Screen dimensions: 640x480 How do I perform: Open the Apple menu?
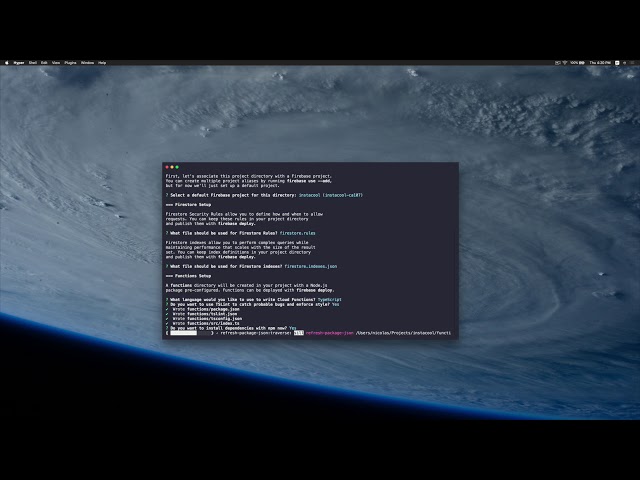tap(7, 63)
